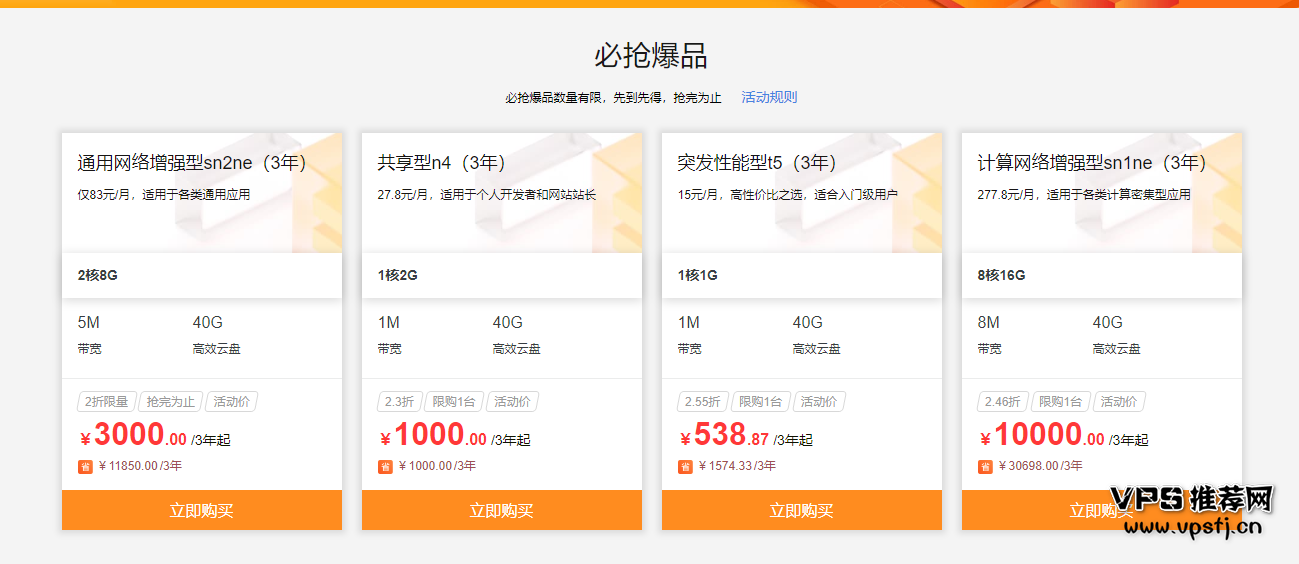Click the 8M bandwidth value

tap(989, 323)
